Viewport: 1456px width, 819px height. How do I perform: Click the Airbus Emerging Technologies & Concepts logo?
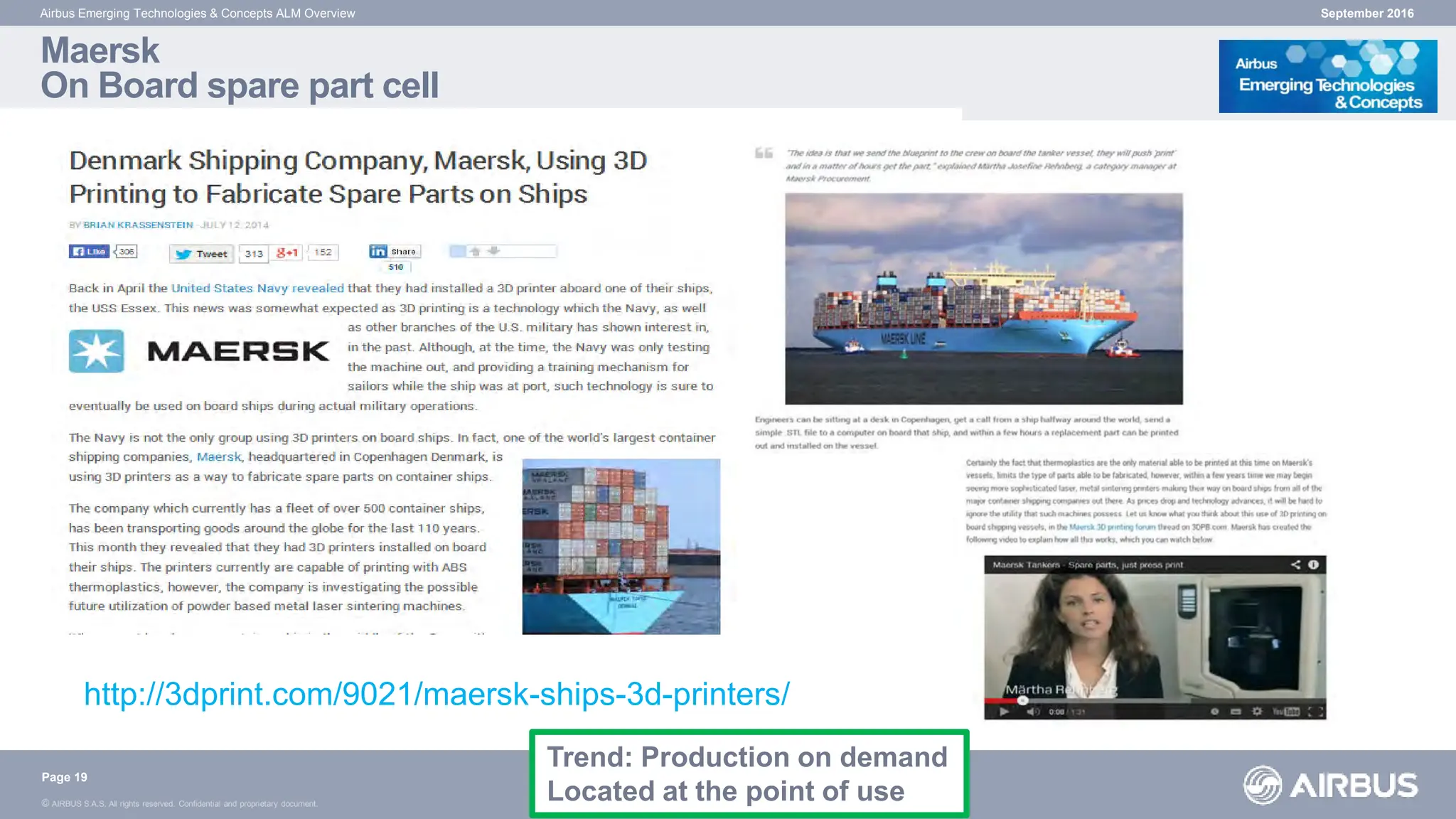1328,76
